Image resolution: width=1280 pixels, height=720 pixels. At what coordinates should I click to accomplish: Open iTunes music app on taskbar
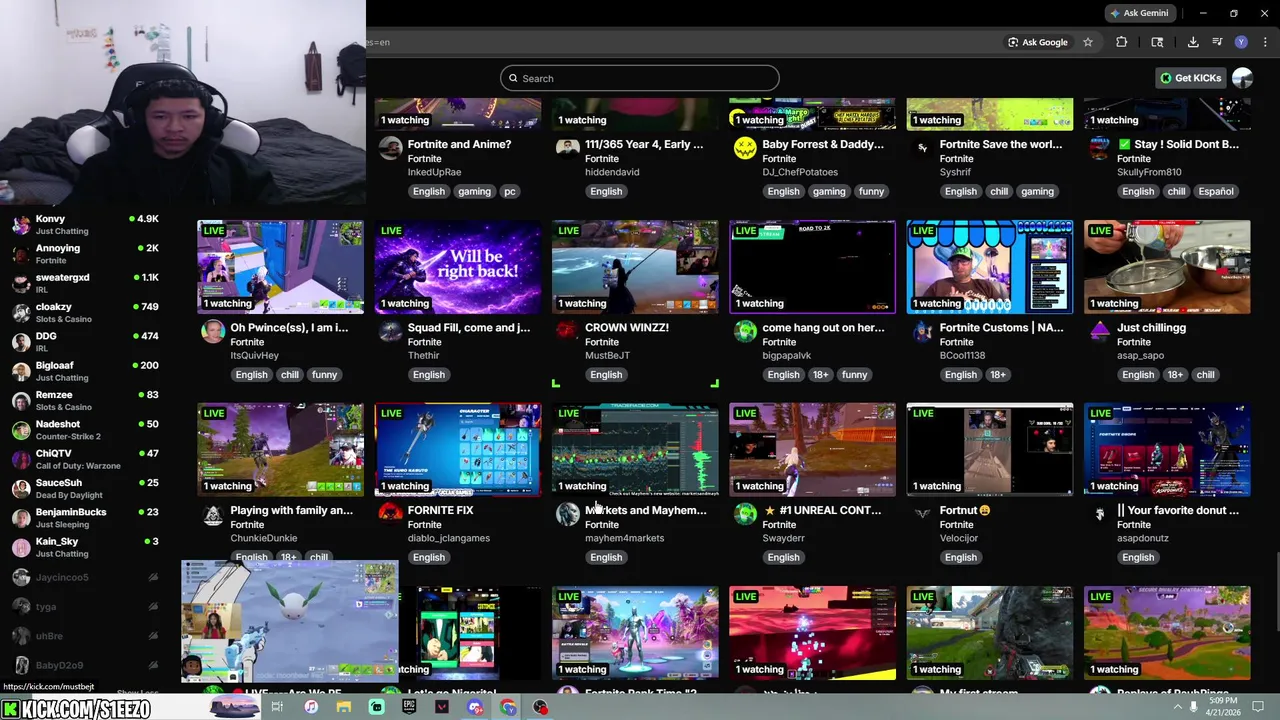coord(311,707)
